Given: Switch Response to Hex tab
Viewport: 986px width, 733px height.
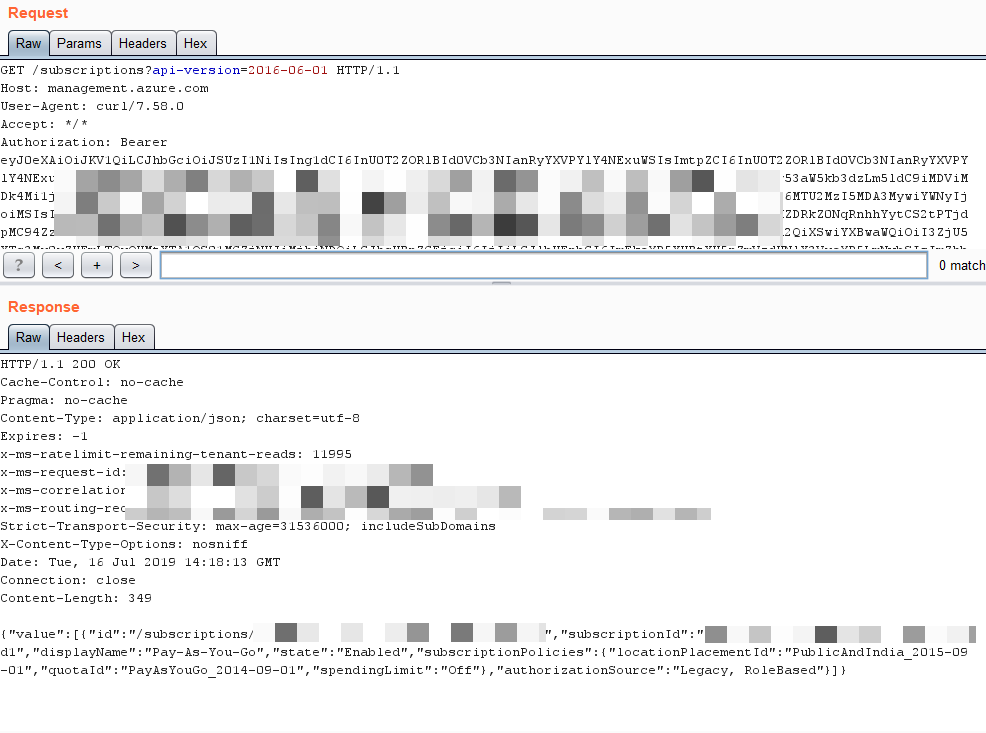Looking at the screenshot, I should point(134,337).
